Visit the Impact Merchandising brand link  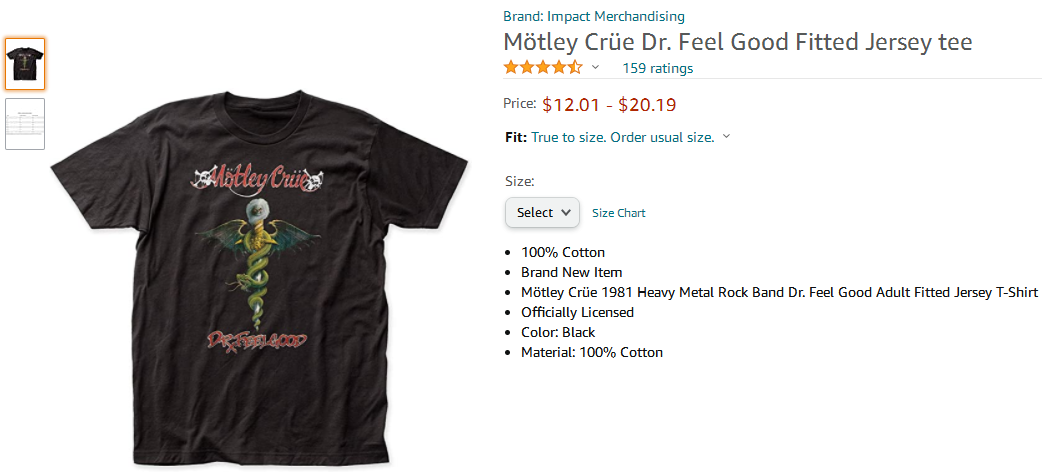(x=594, y=16)
